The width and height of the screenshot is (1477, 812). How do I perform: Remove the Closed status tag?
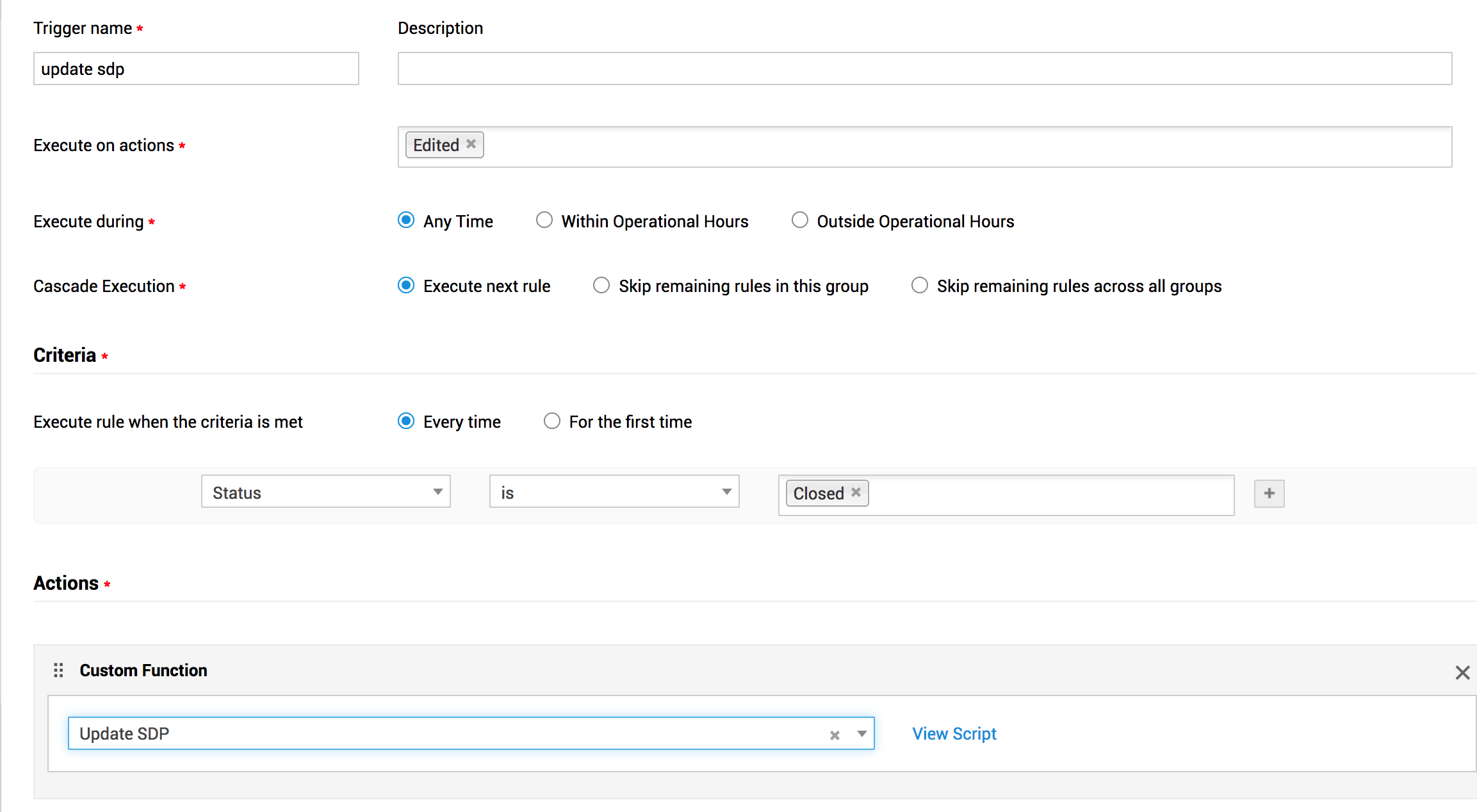pyautogui.click(x=856, y=492)
